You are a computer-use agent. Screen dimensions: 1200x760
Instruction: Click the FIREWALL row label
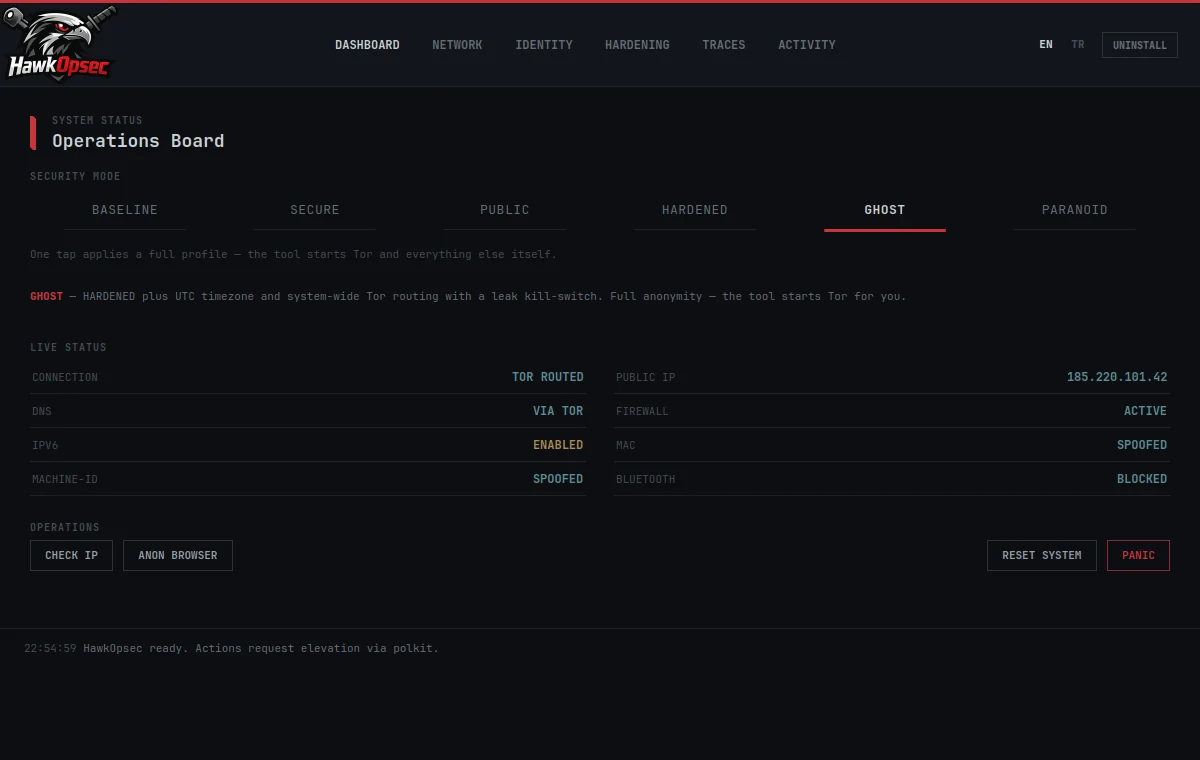[x=642, y=411]
